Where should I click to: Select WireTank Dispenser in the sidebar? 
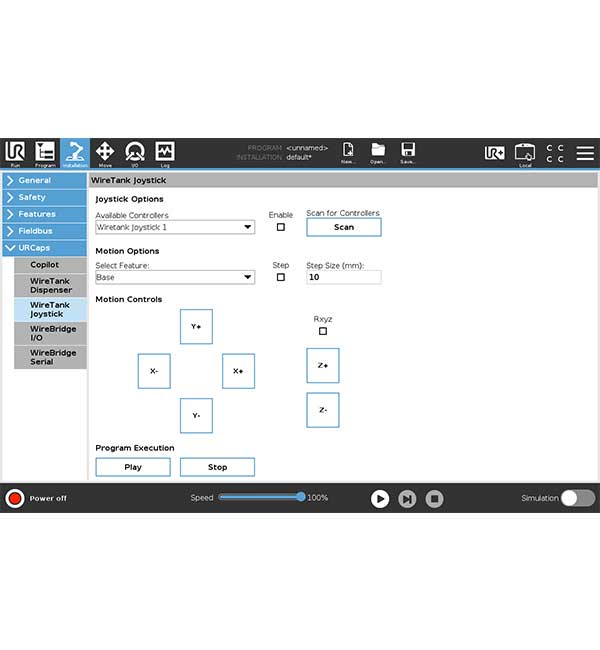(x=51, y=286)
